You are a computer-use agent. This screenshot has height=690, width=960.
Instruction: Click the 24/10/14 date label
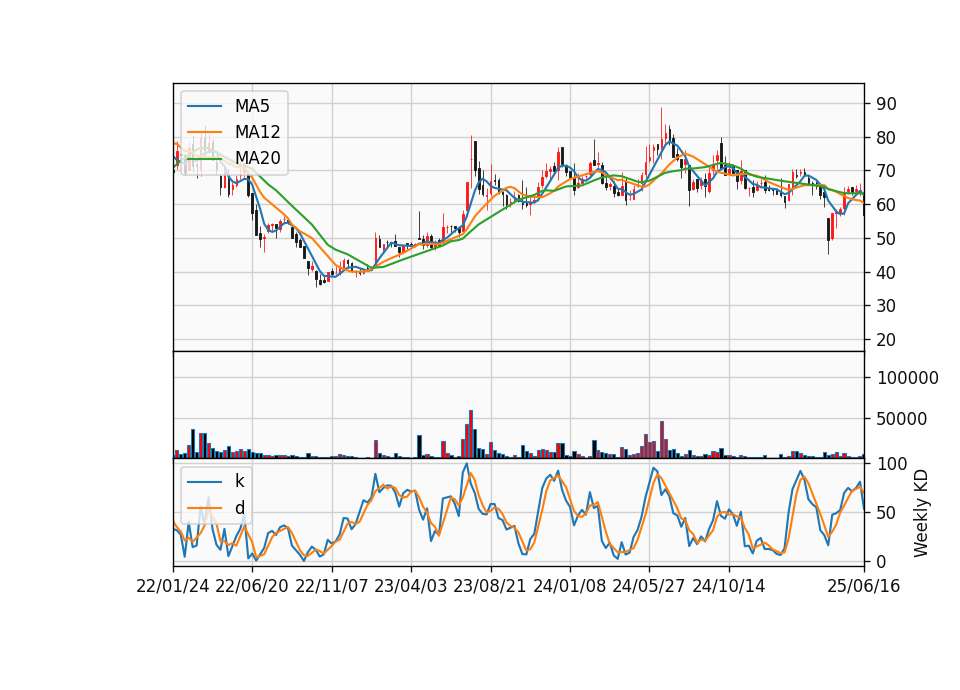pos(729,586)
